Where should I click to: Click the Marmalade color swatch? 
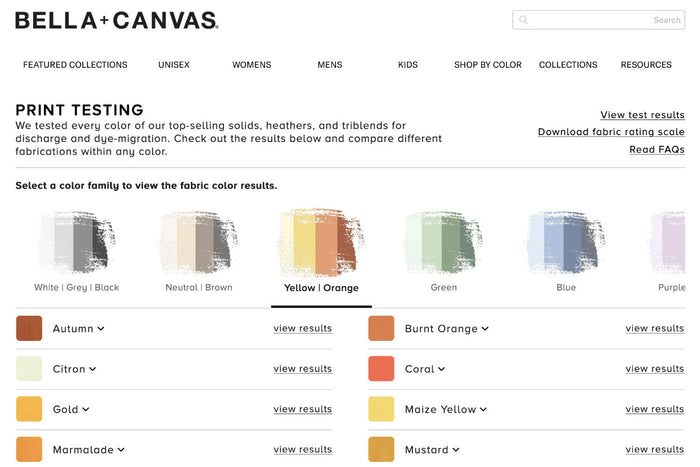(29, 450)
